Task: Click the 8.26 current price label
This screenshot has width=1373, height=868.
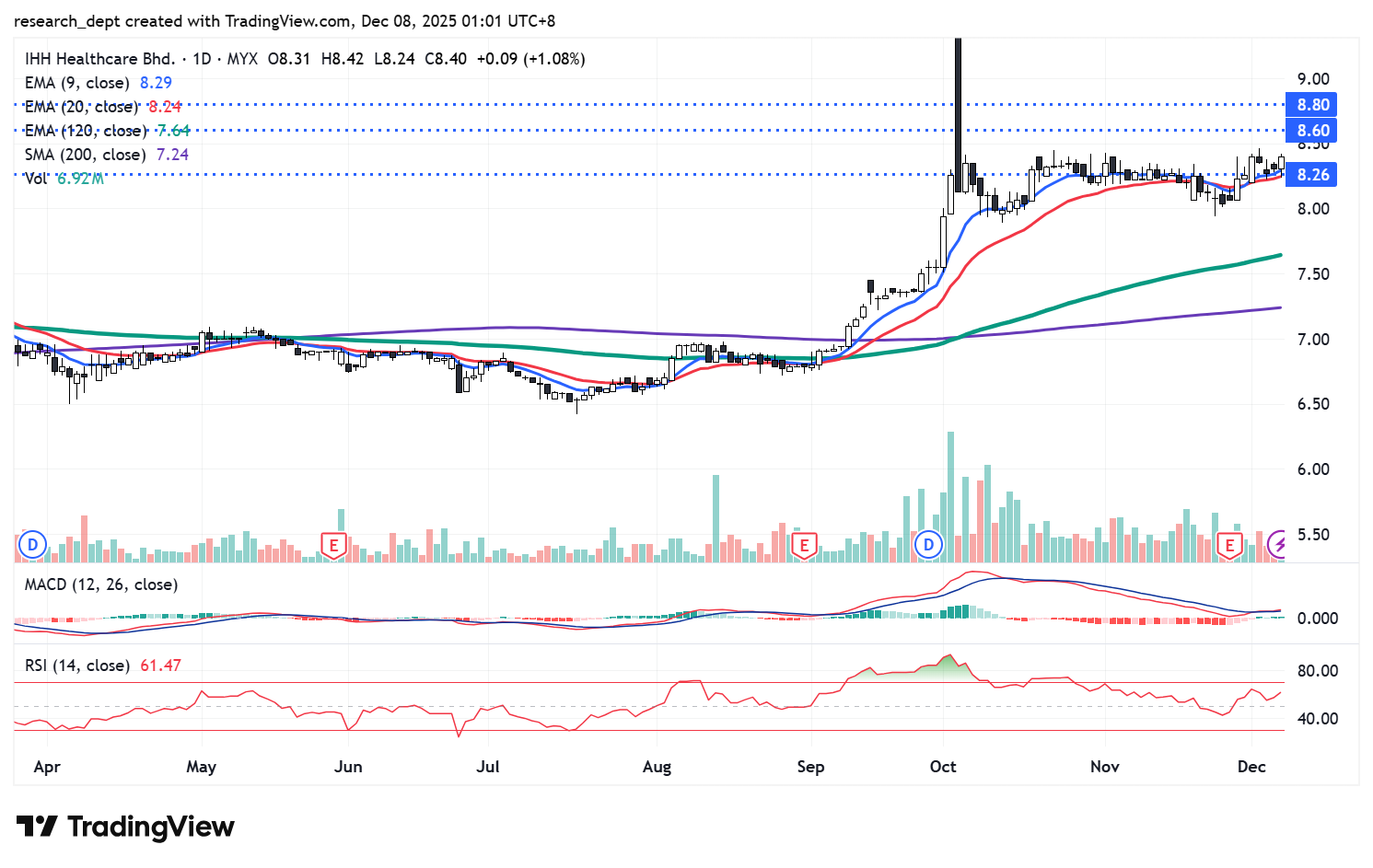Action: pyautogui.click(x=1313, y=175)
